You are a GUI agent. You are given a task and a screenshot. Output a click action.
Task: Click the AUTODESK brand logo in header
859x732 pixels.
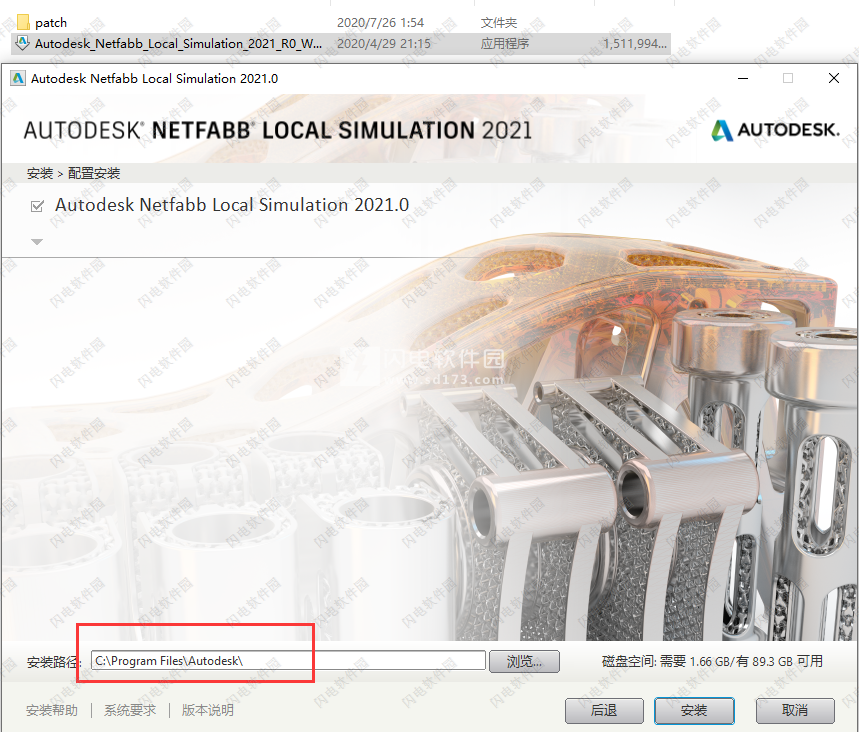click(775, 130)
